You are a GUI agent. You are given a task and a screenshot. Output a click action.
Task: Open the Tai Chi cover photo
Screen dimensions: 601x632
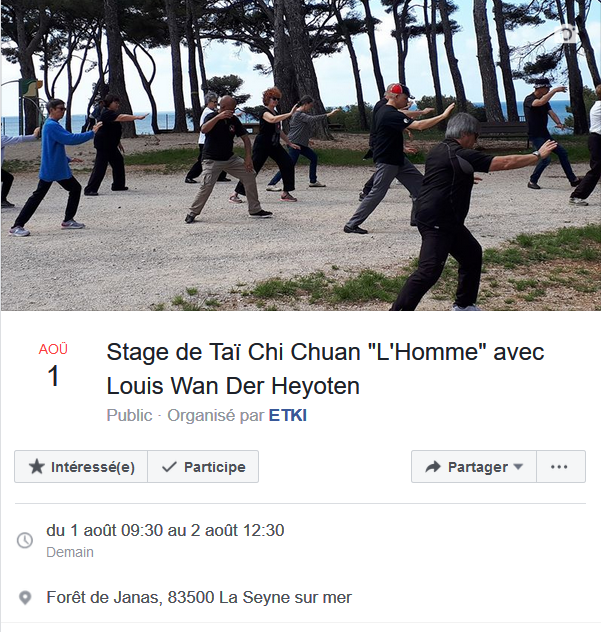pos(301,155)
